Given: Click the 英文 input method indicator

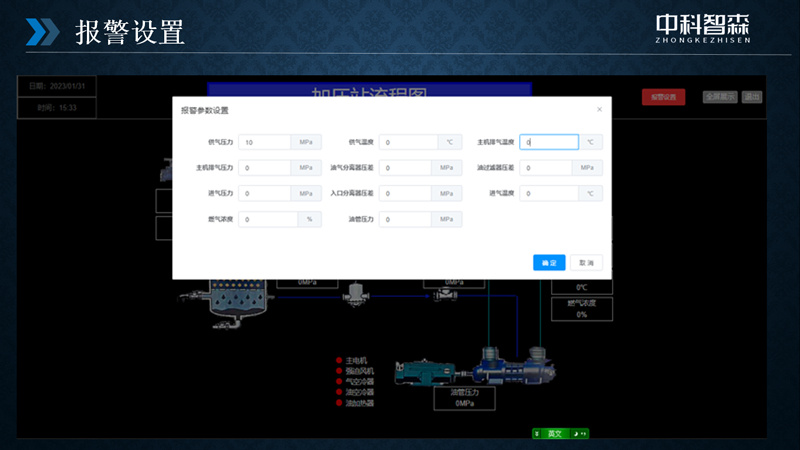Looking at the screenshot, I should tap(555, 434).
